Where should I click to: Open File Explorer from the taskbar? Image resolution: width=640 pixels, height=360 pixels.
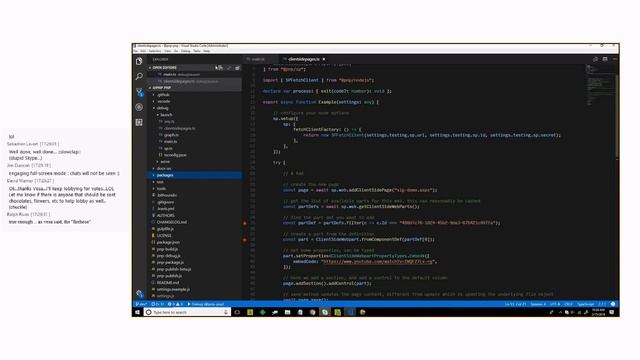[x=287, y=312]
